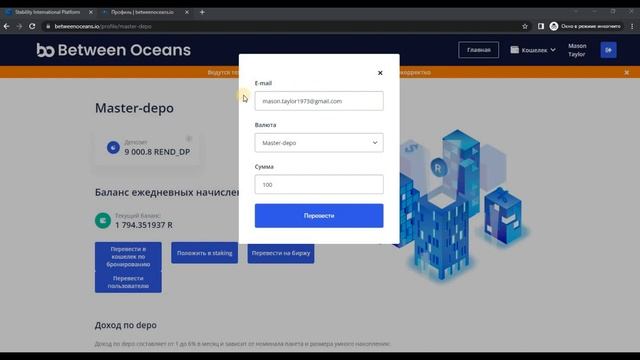
Task: Close the transfer modal dialog
Action: pos(380,73)
